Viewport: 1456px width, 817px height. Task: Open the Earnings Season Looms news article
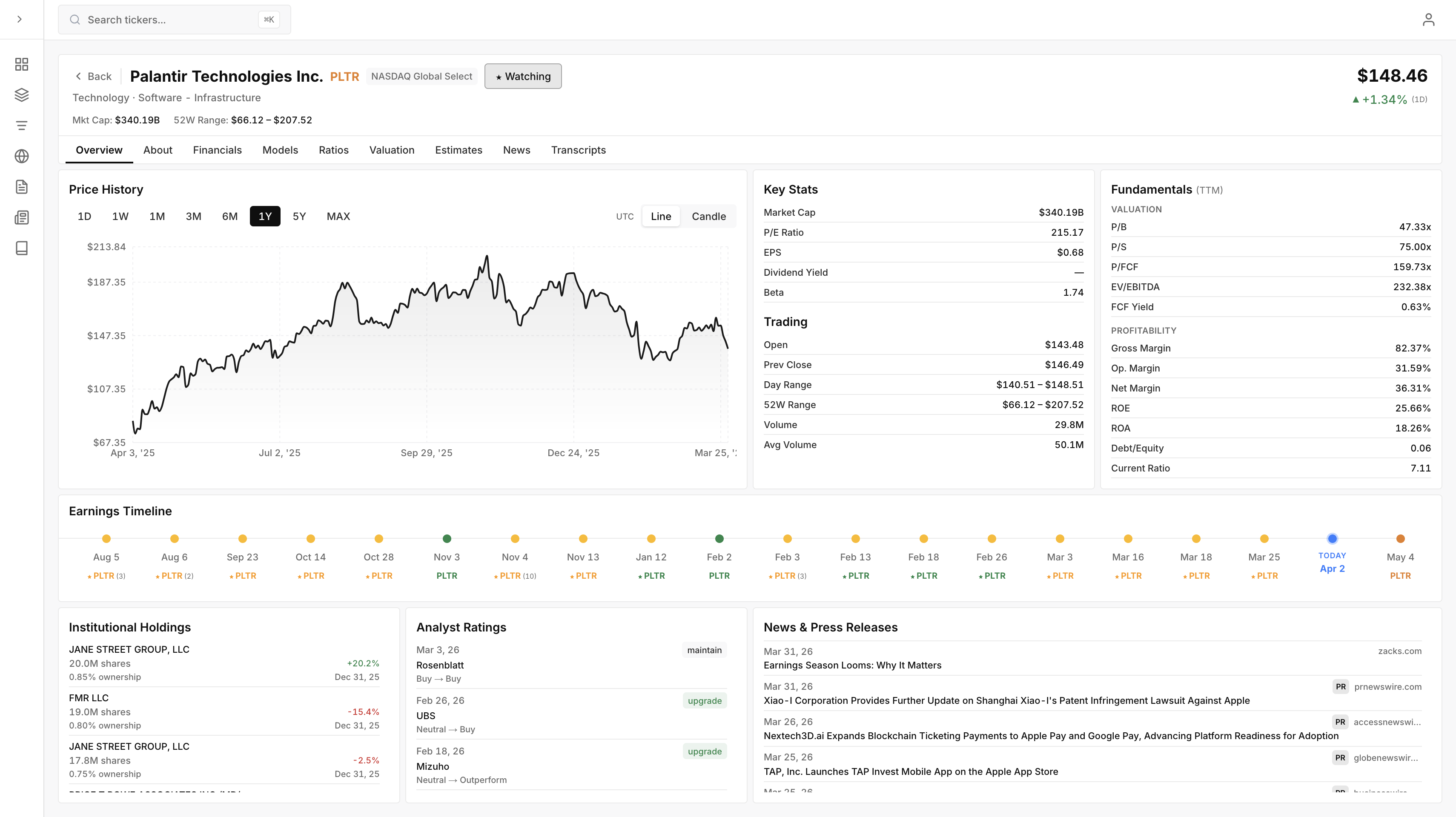tap(852, 665)
